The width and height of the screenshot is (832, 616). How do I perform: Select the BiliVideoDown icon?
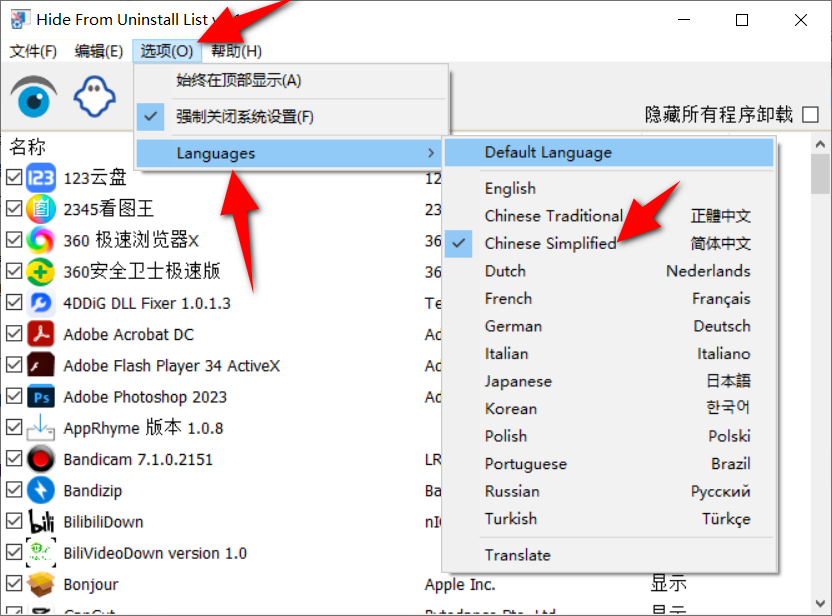pos(41,553)
